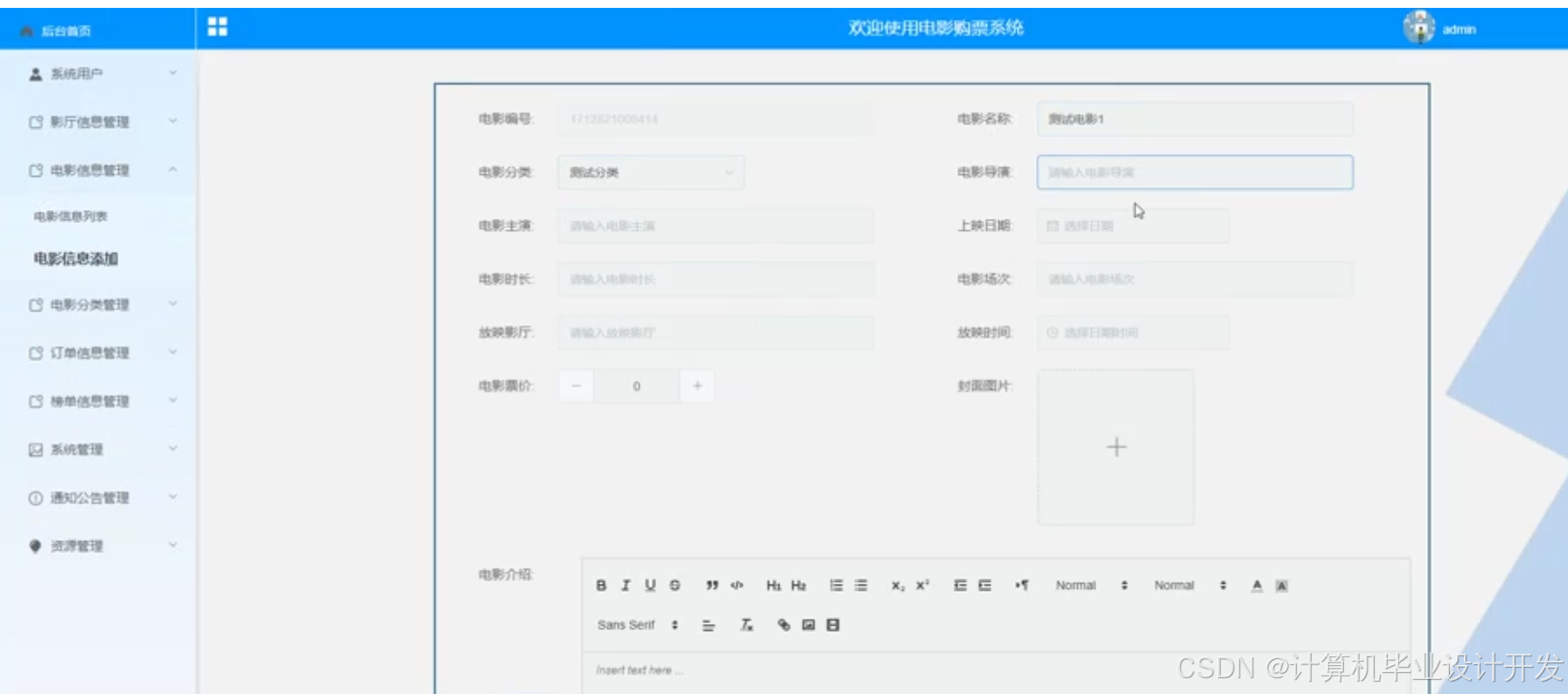Viewport: 1568px width, 694px height.
Task: Open the admin user avatar menu
Action: click(1419, 28)
